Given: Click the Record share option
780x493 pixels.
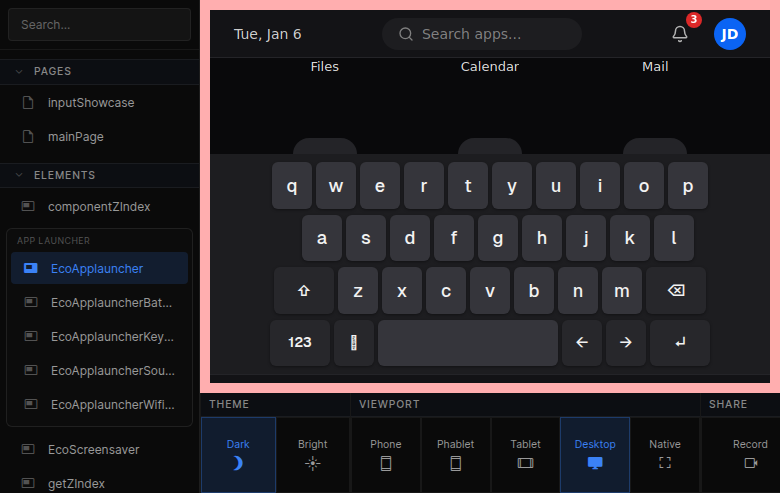Looking at the screenshot, I should click(750, 454).
